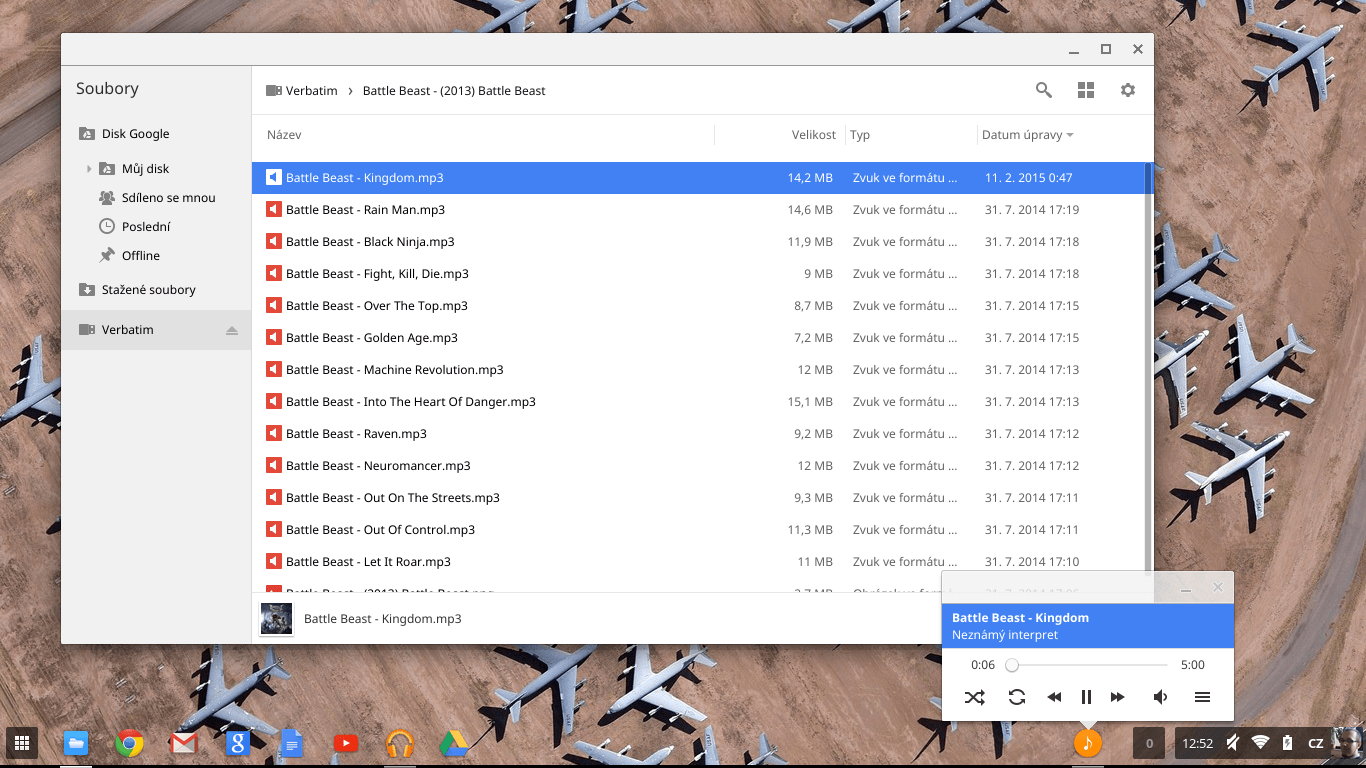Viewport: 1366px width, 768px height.
Task: Click the Battle Beast - (2013) Battle Beast breadcrumb
Action: [x=454, y=91]
